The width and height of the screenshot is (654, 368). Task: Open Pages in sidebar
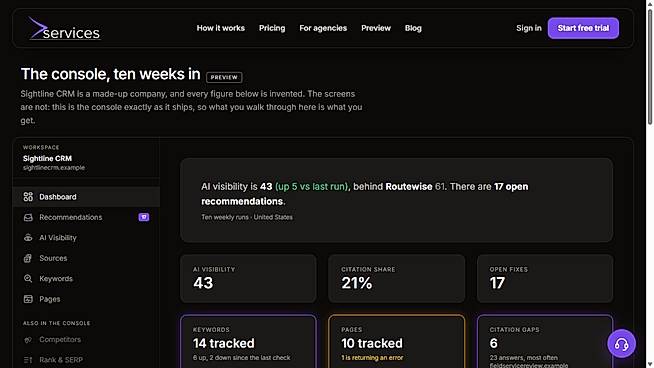pos(86,299)
